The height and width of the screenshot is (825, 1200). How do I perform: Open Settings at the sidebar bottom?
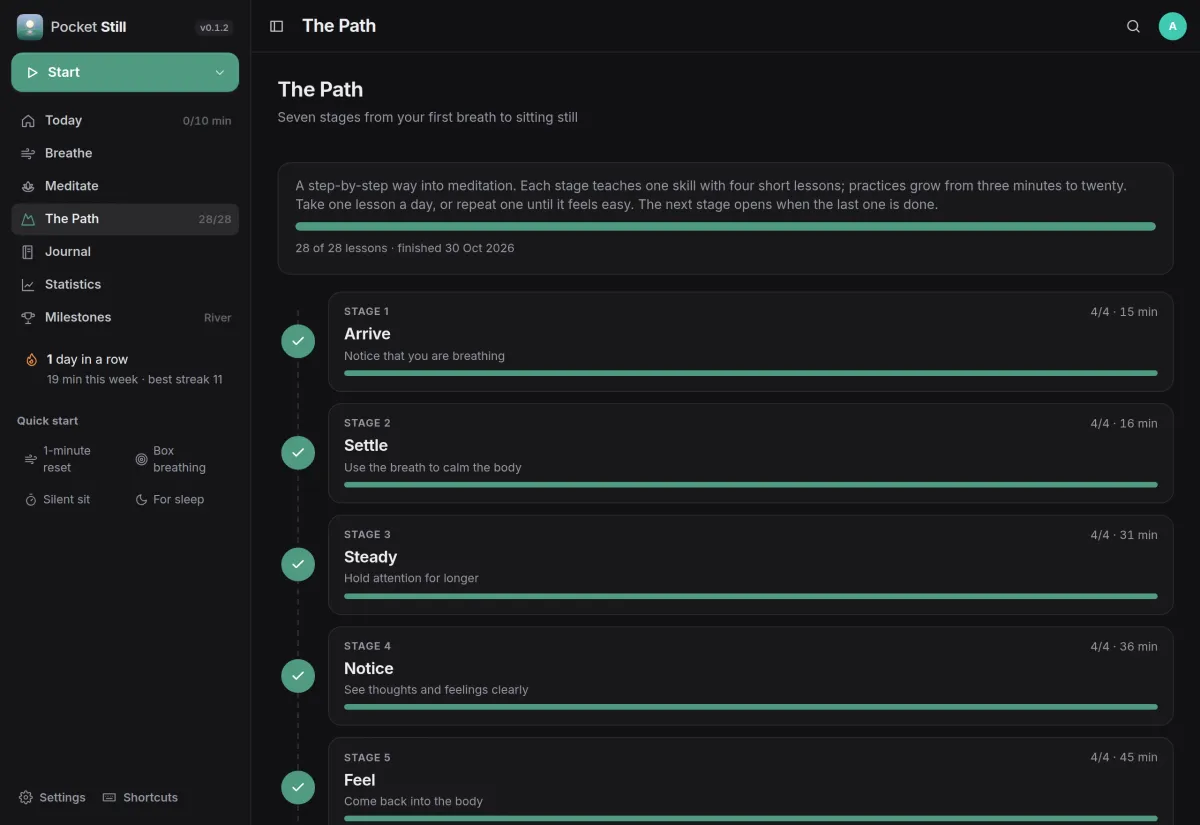click(52, 798)
